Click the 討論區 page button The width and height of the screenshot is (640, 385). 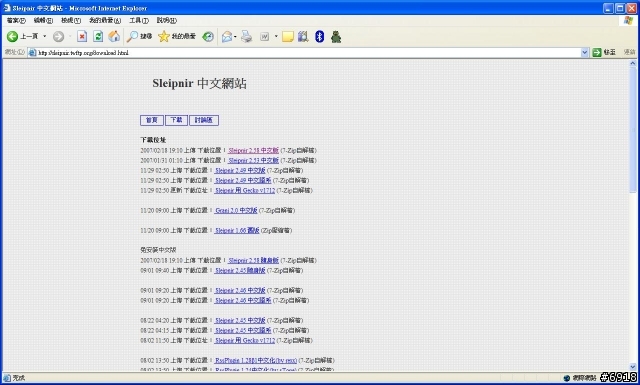coord(204,120)
